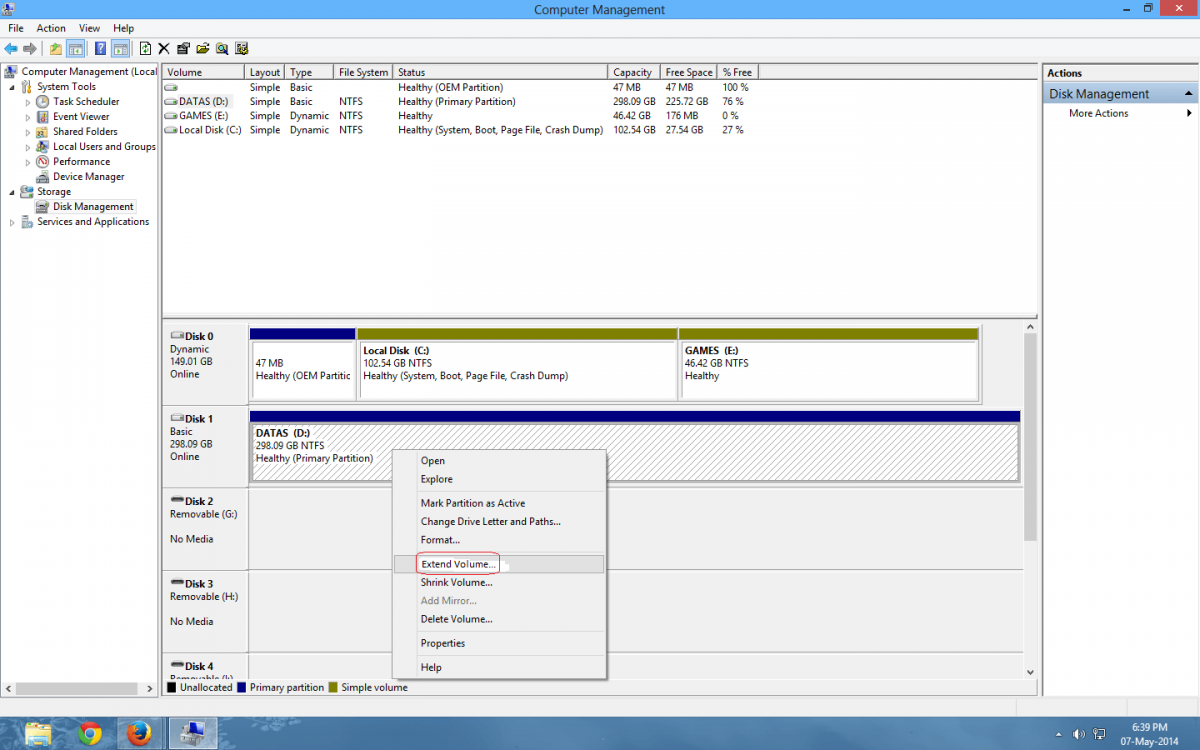
Task: Click the Help question-mark toolbar icon
Action: (99, 48)
